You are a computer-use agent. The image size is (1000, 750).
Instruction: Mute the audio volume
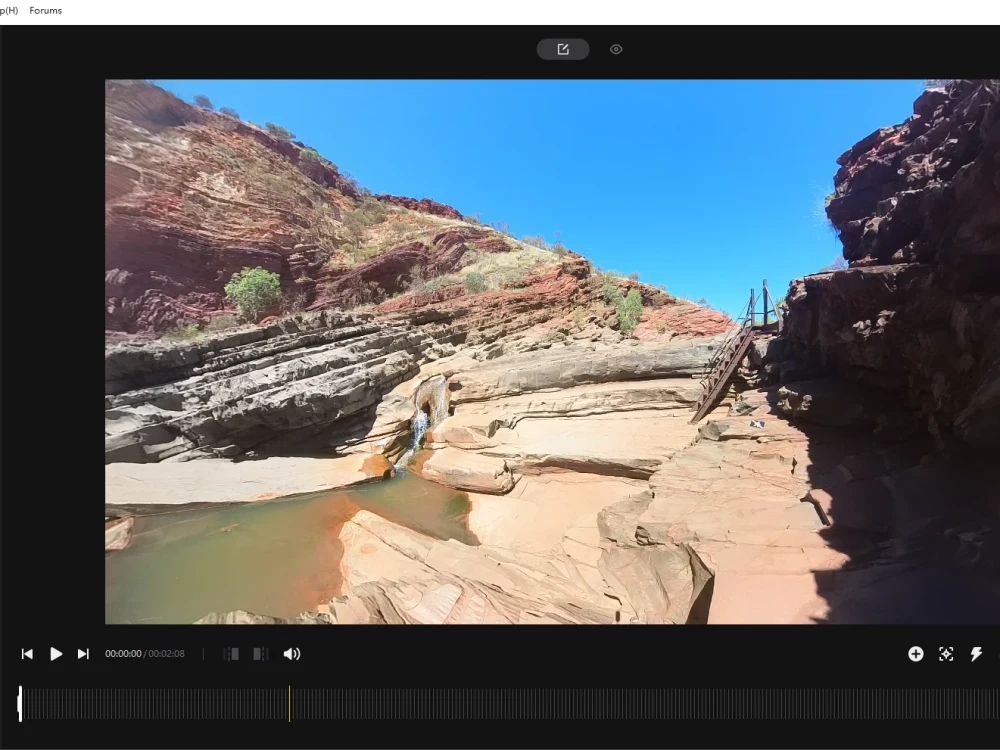click(291, 654)
